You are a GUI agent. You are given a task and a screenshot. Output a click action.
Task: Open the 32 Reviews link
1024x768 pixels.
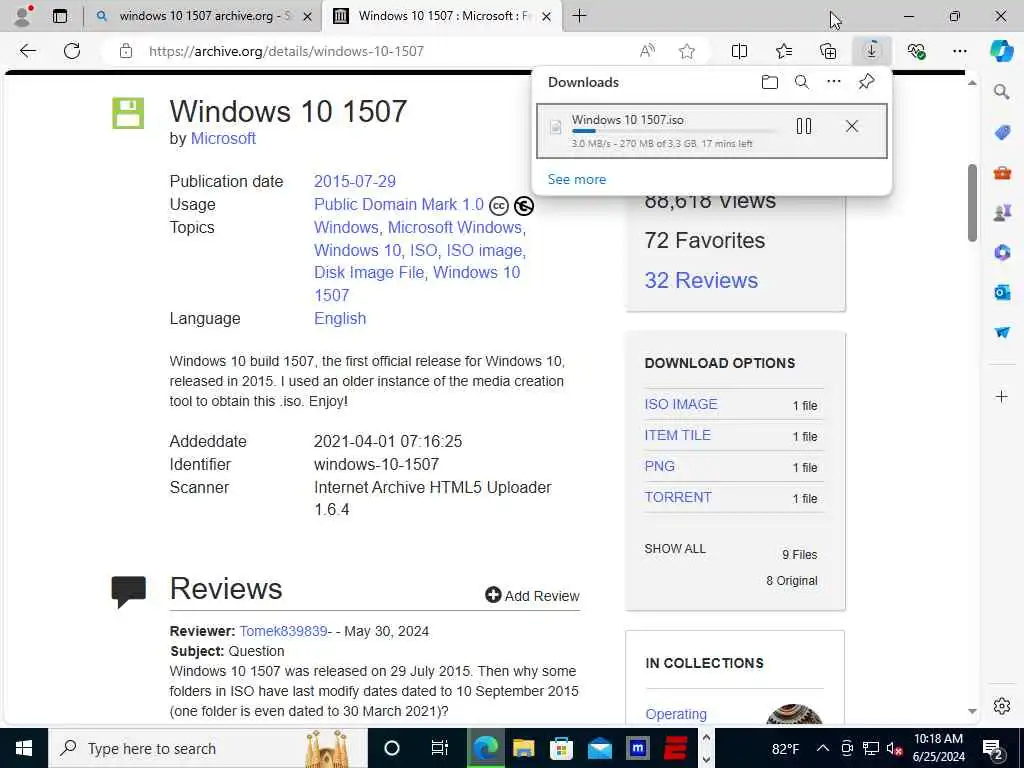pos(701,280)
